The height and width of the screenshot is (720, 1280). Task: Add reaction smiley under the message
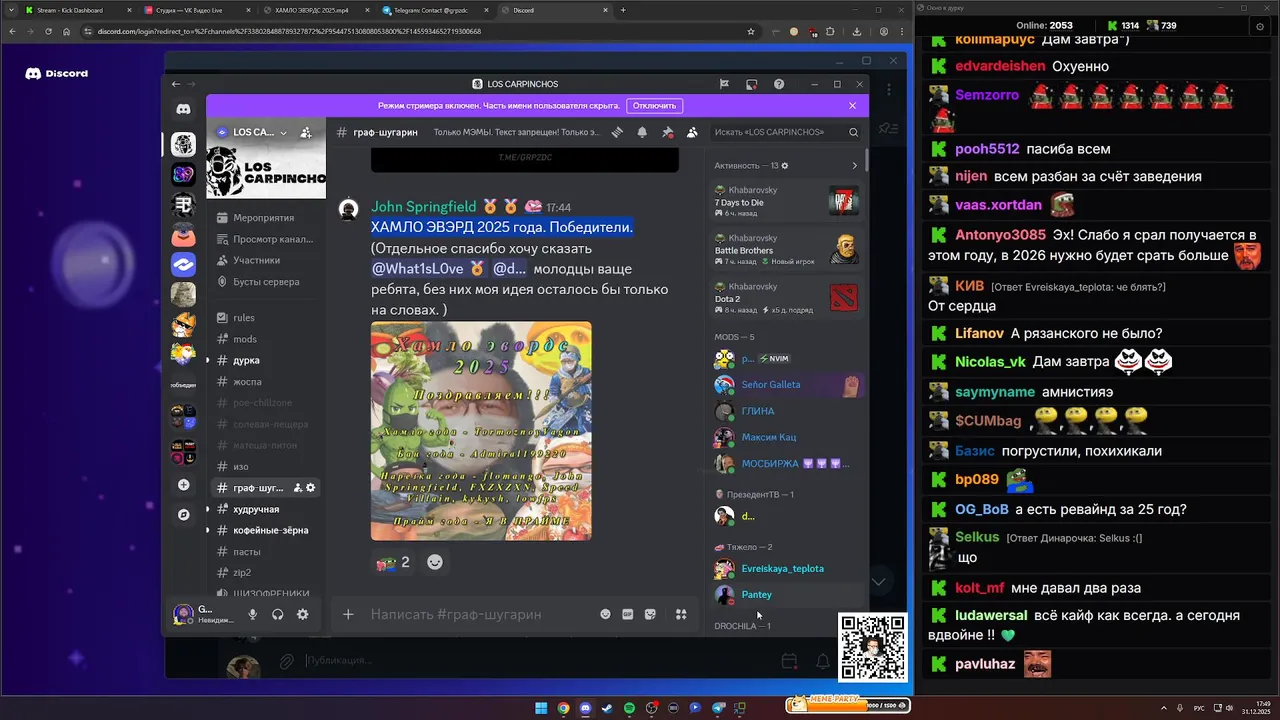click(x=435, y=562)
